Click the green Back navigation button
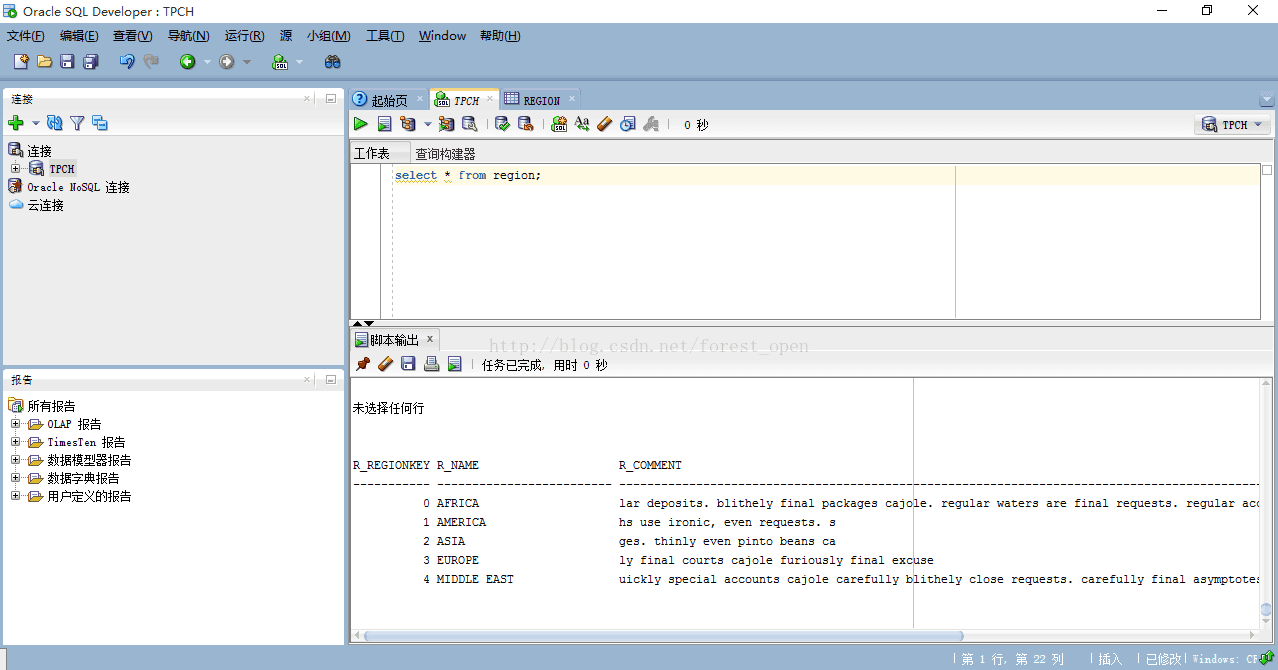The image size is (1278, 670). coord(187,62)
